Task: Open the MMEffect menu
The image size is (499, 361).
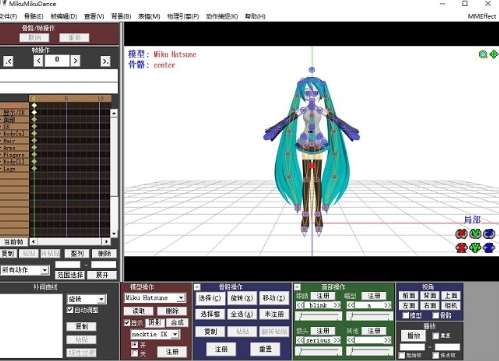Action: (482, 16)
